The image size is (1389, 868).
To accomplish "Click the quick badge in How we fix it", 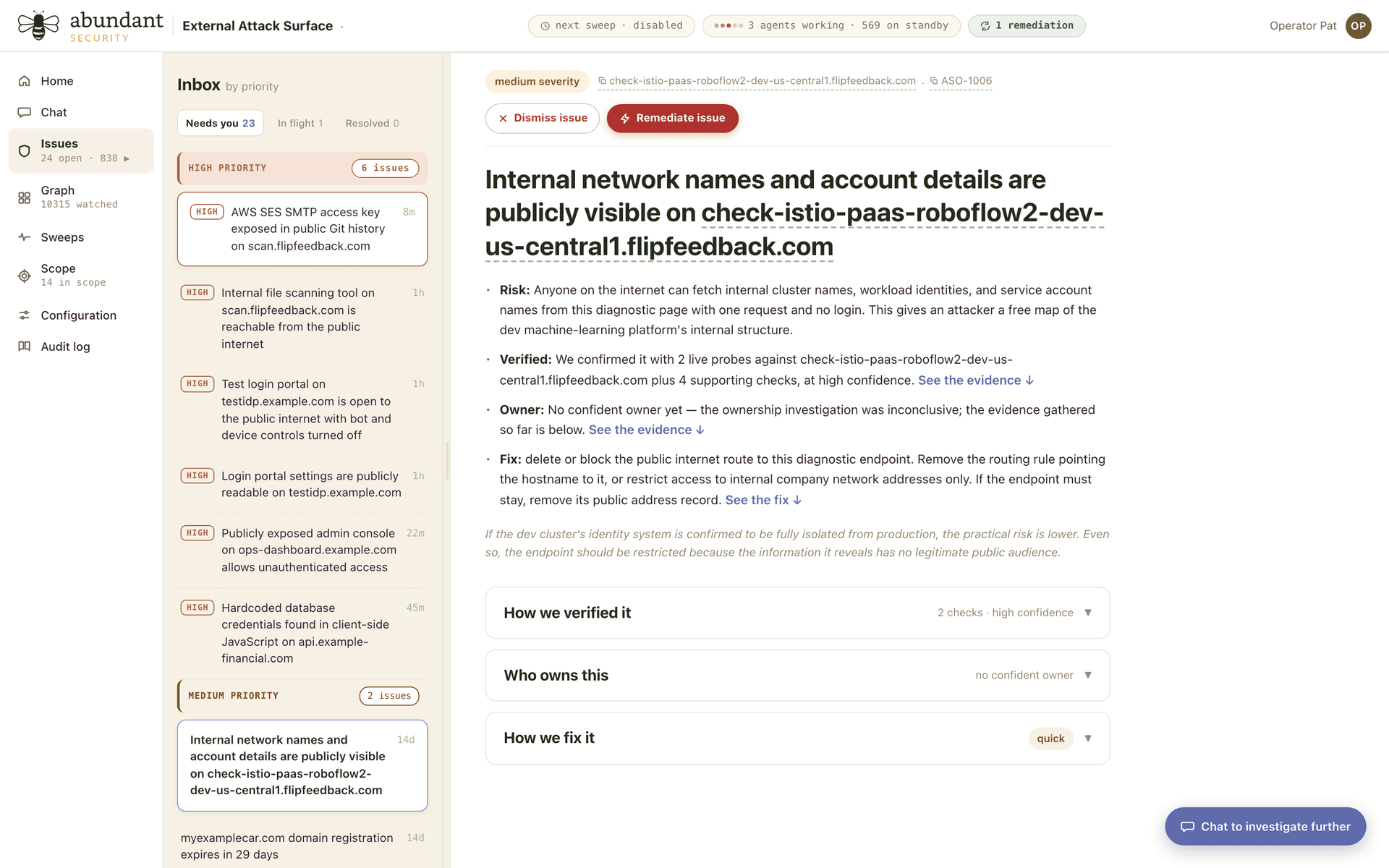I will coord(1050,739).
